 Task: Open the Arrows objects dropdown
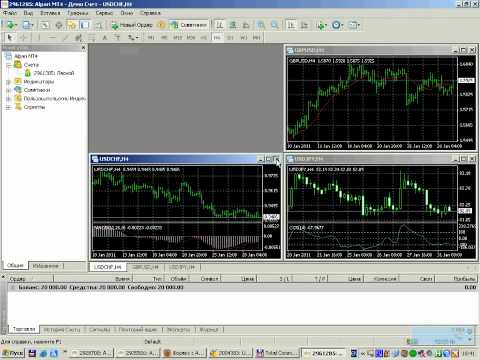[133, 37]
